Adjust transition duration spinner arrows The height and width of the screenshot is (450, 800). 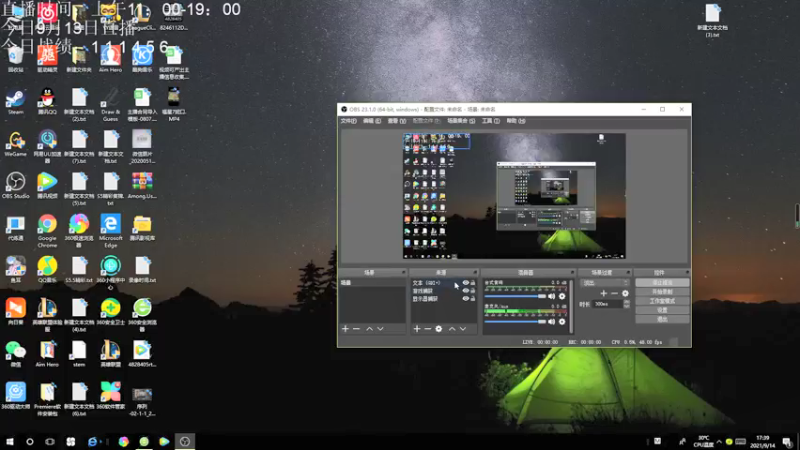click(x=627, y=304)
